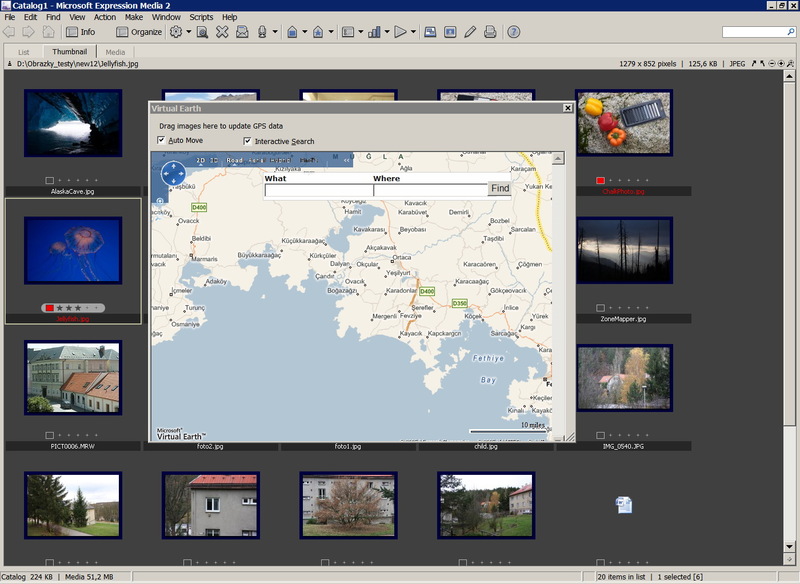Viewport: 800px width, 584px height.
Task: Switch to the Media tab
Action: click(115, 52)
